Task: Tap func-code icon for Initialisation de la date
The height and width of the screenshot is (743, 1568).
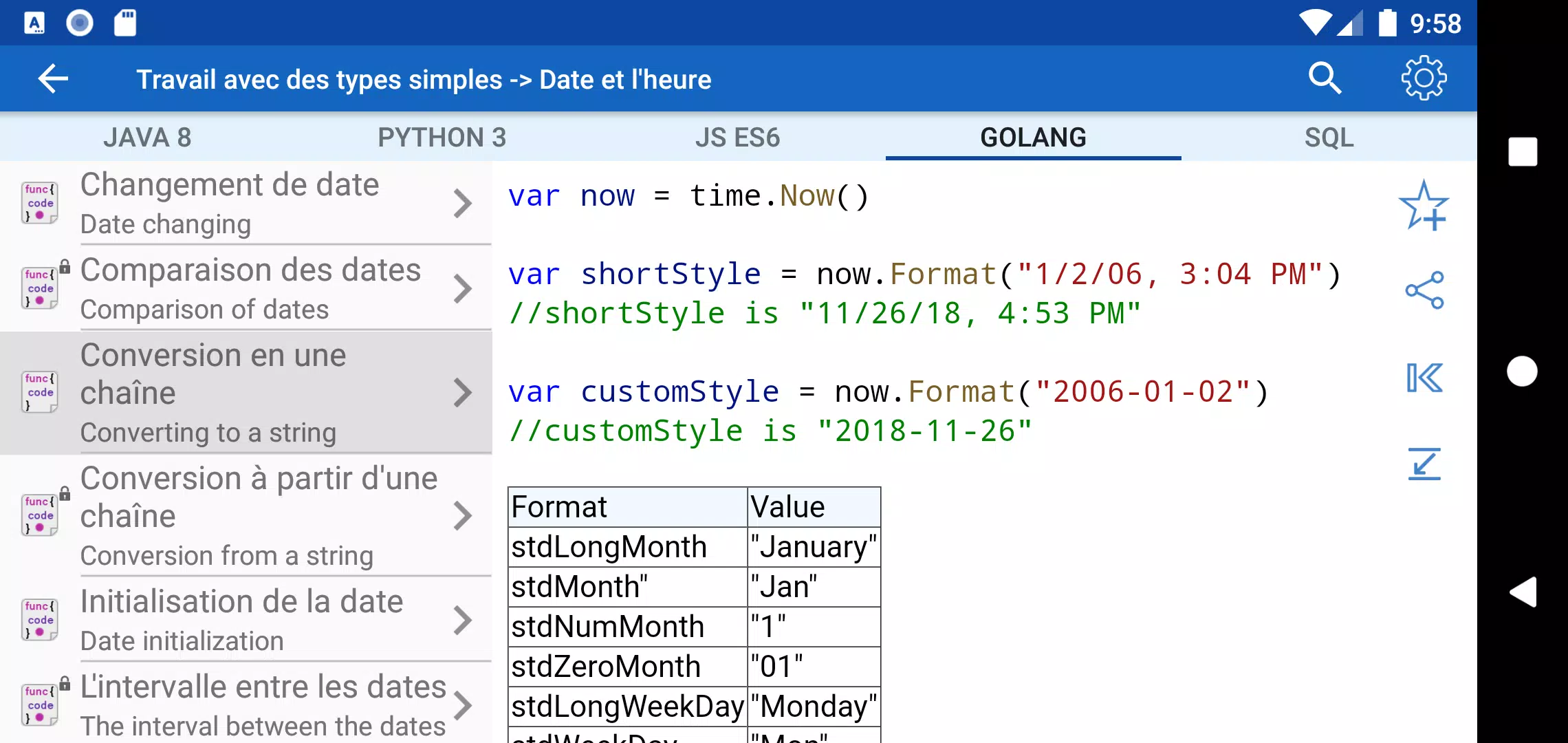Action: pos(40,620)
